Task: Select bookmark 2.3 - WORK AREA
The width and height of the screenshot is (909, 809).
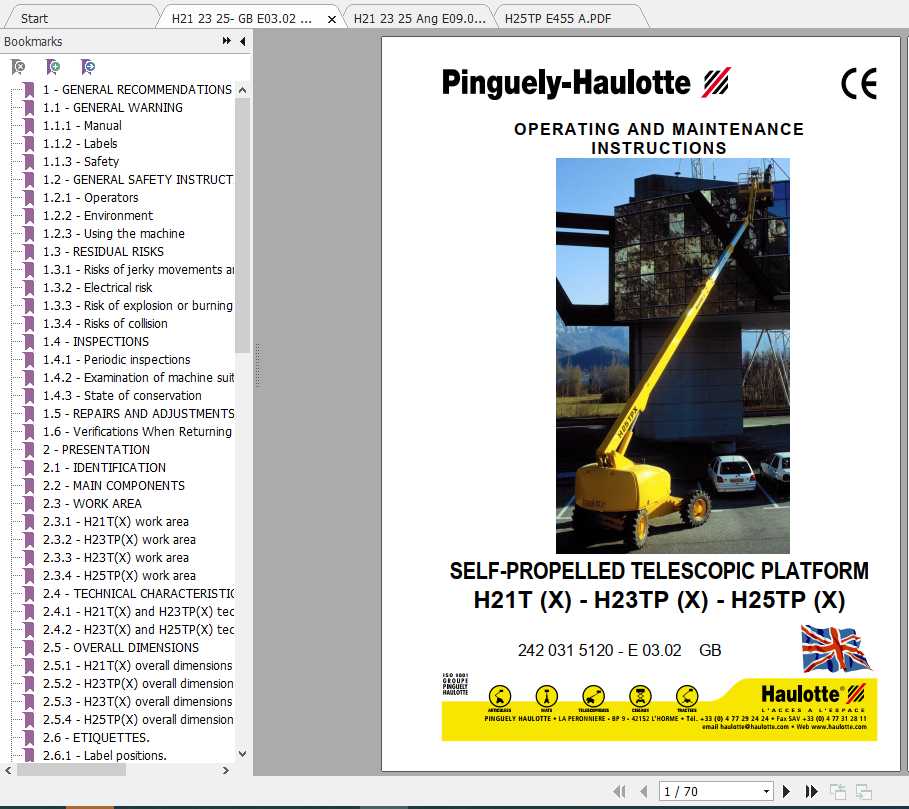Action: (92, 504)
